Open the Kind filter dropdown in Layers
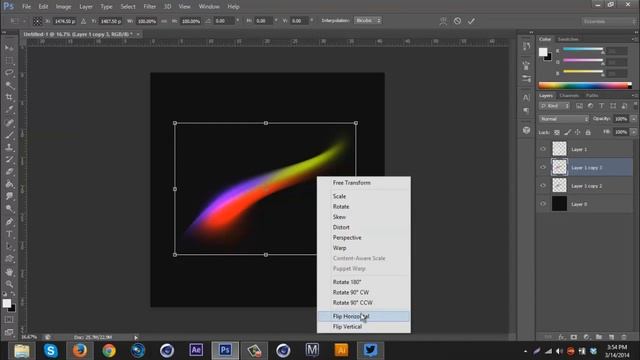The image size is (640, 360). point(554,106)
